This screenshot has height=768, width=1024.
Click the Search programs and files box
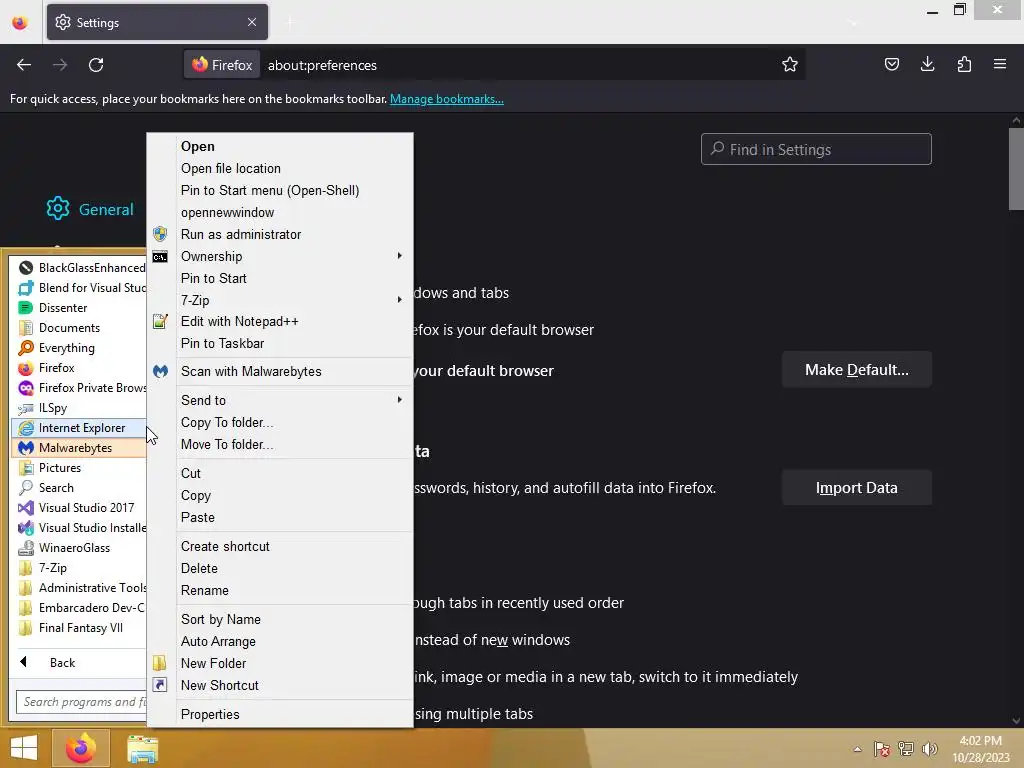81,702
